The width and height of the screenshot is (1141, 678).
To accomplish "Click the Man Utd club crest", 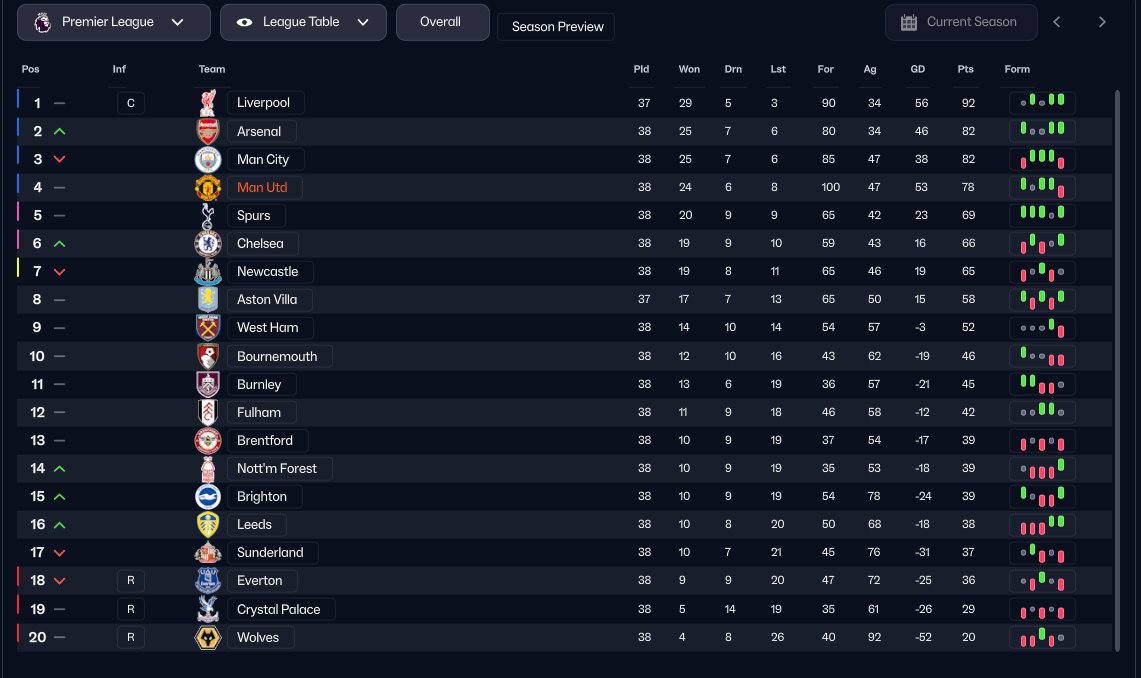I will pyautogui.click(x=208, y=187).
